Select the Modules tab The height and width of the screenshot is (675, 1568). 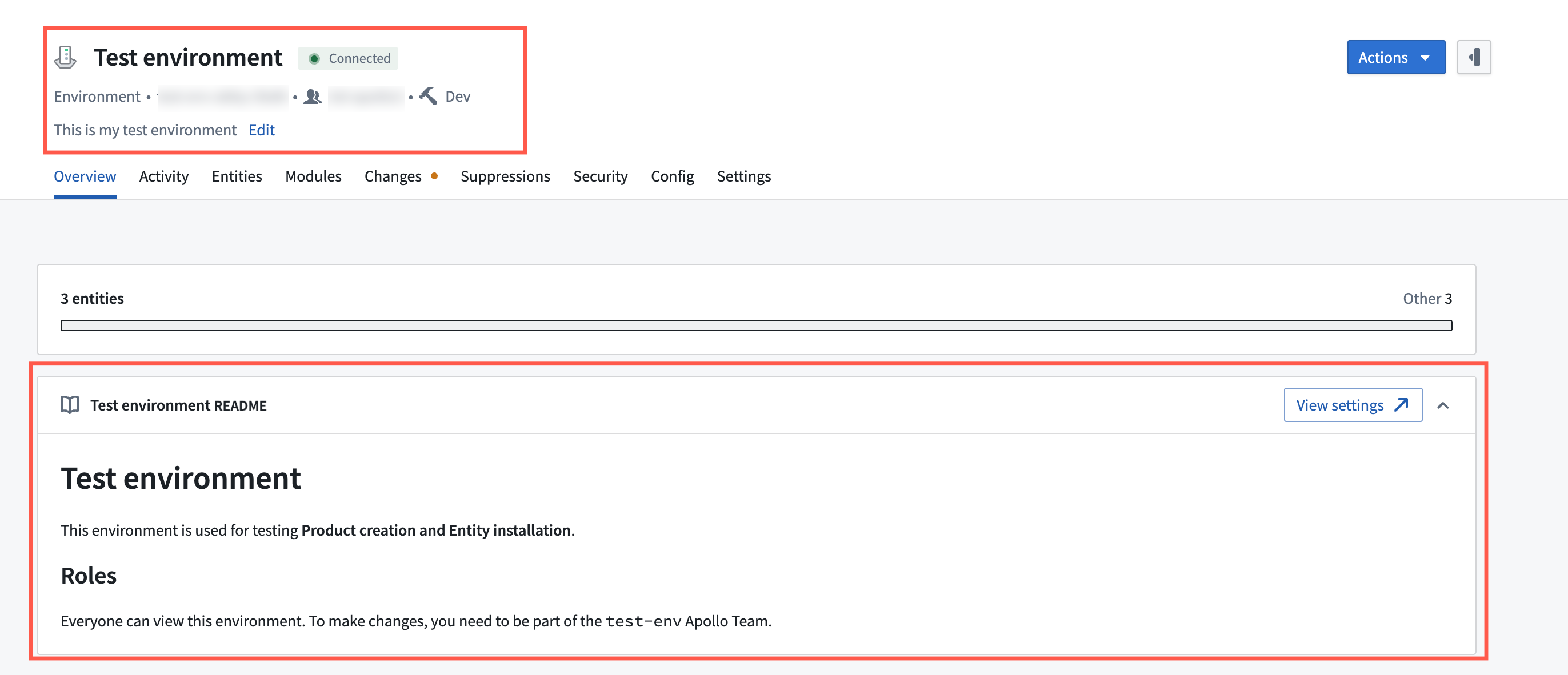[x=314, y=176]
